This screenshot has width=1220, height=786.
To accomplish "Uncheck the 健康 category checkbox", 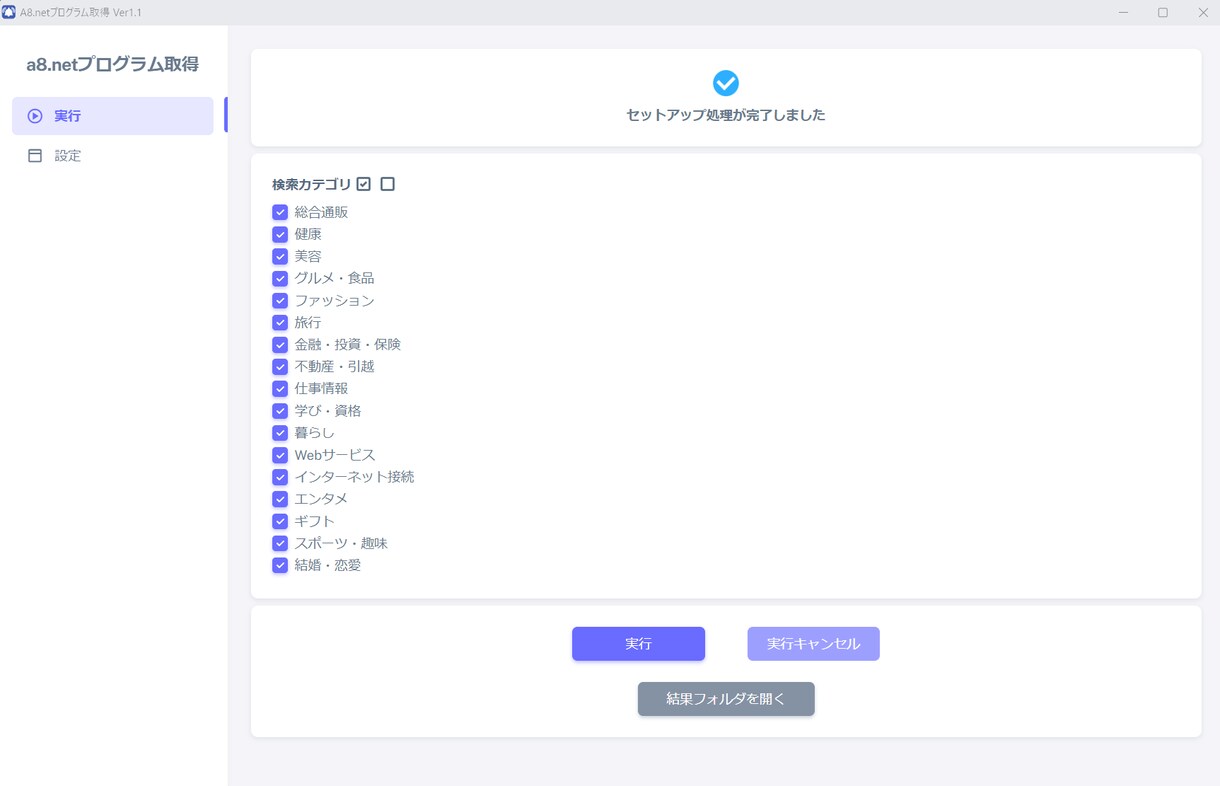I will click(280, 234).
